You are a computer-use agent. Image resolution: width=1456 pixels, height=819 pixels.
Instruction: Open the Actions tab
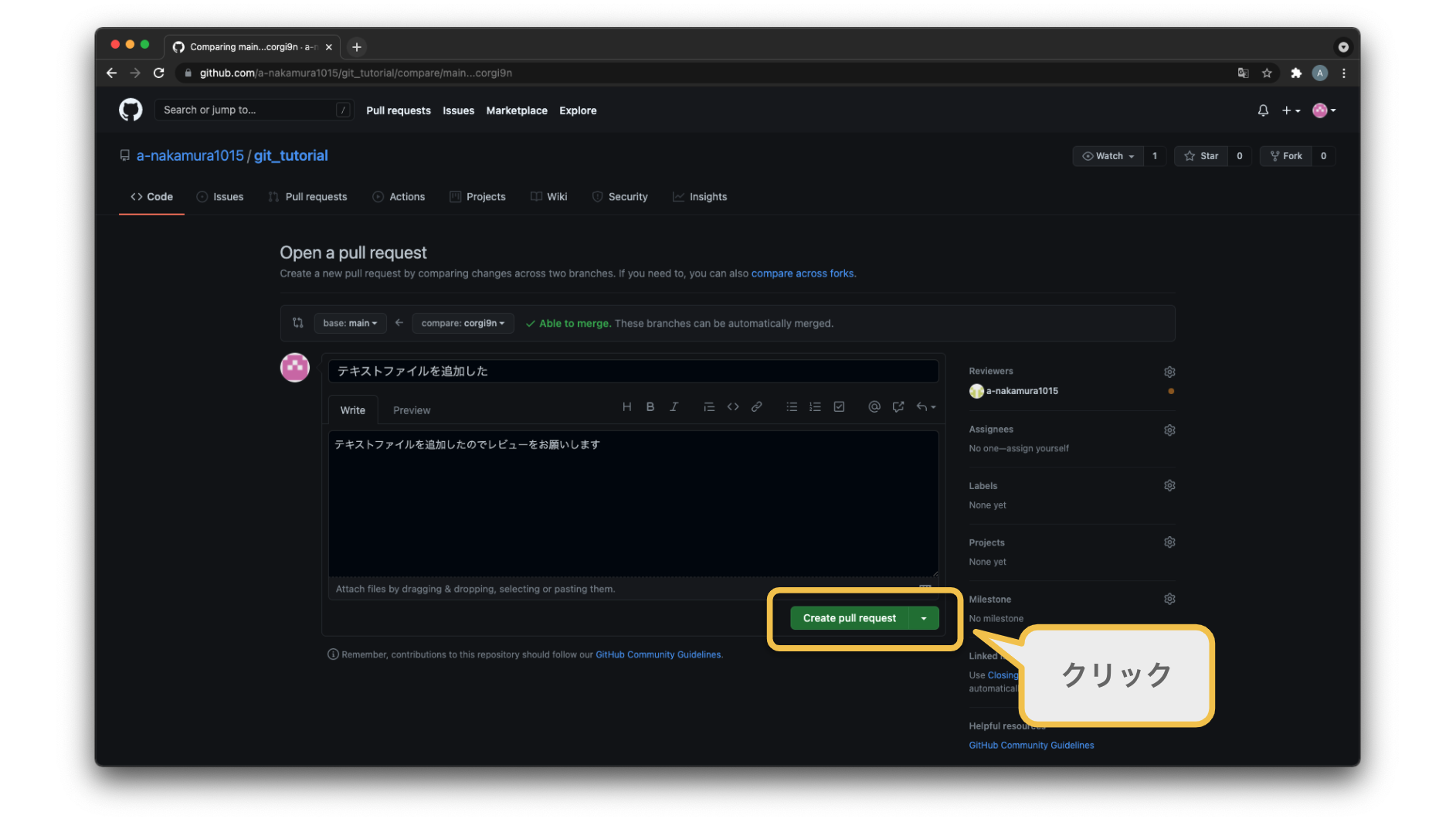click(399, 197)
